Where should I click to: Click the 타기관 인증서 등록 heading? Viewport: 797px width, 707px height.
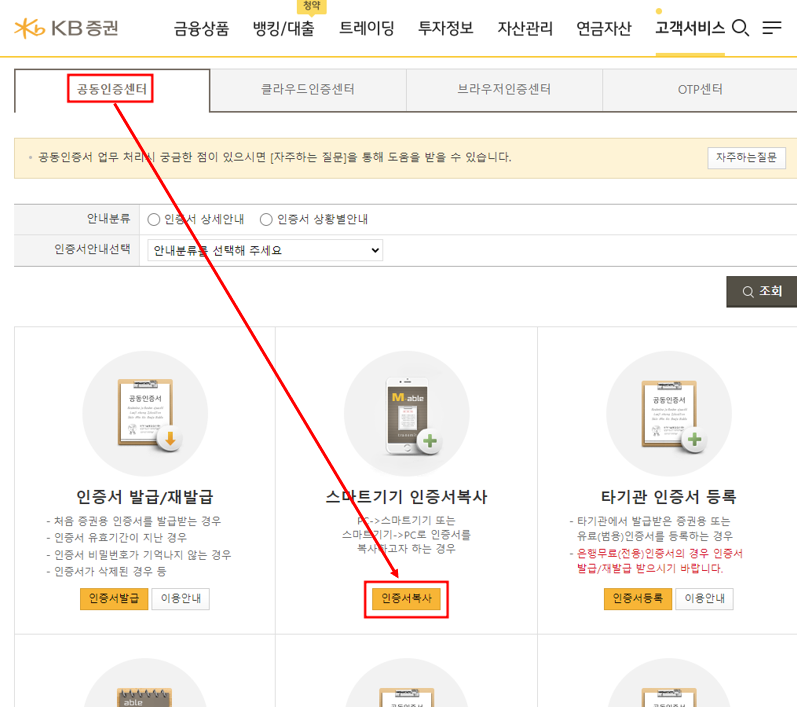tap(668, 497)
